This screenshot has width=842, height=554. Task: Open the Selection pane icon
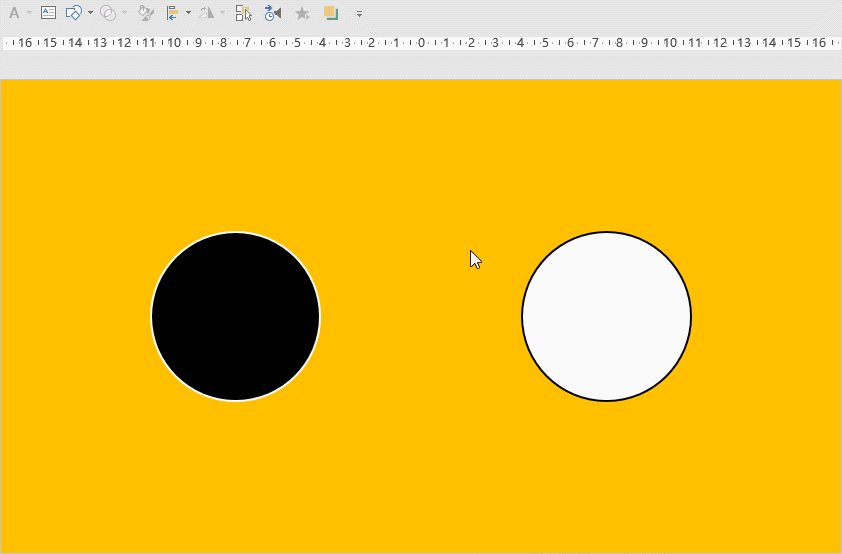coord(243,13)
